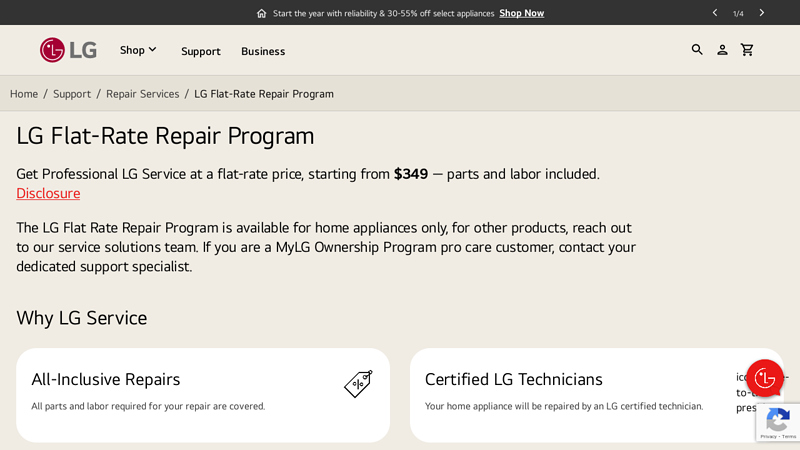
Task: Go to Repair Services breadcrumb
Action: tap(142, 94)
